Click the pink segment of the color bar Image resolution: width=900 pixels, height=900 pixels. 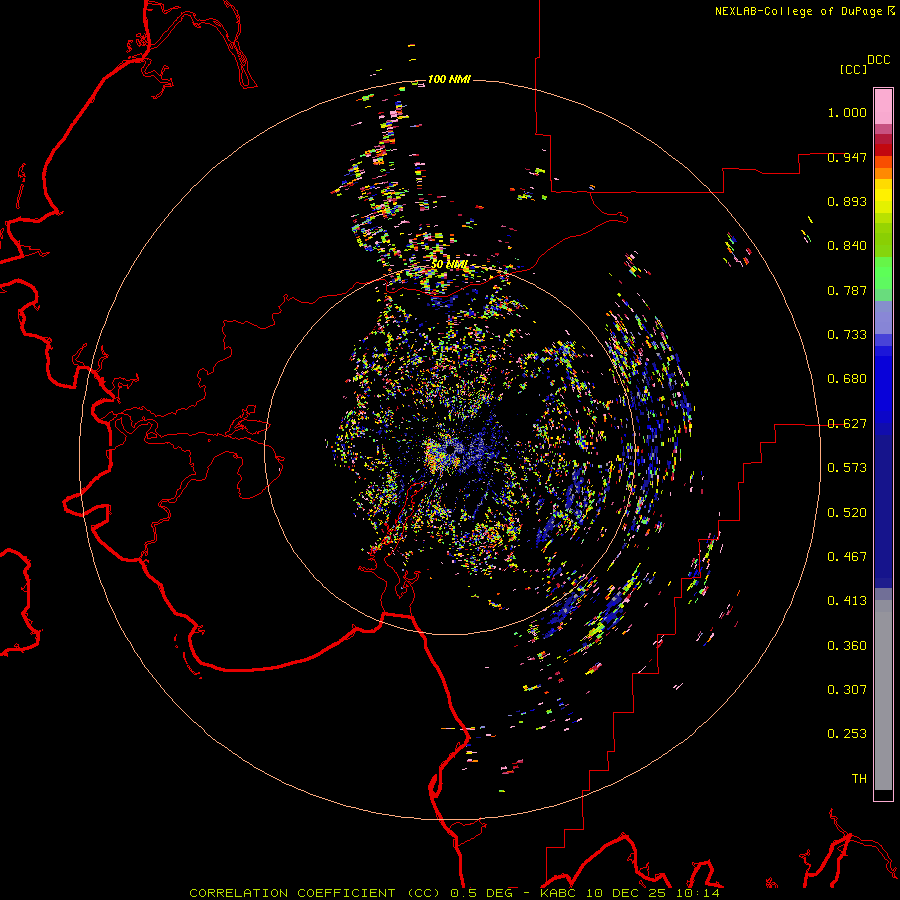[x=883, y=107]
